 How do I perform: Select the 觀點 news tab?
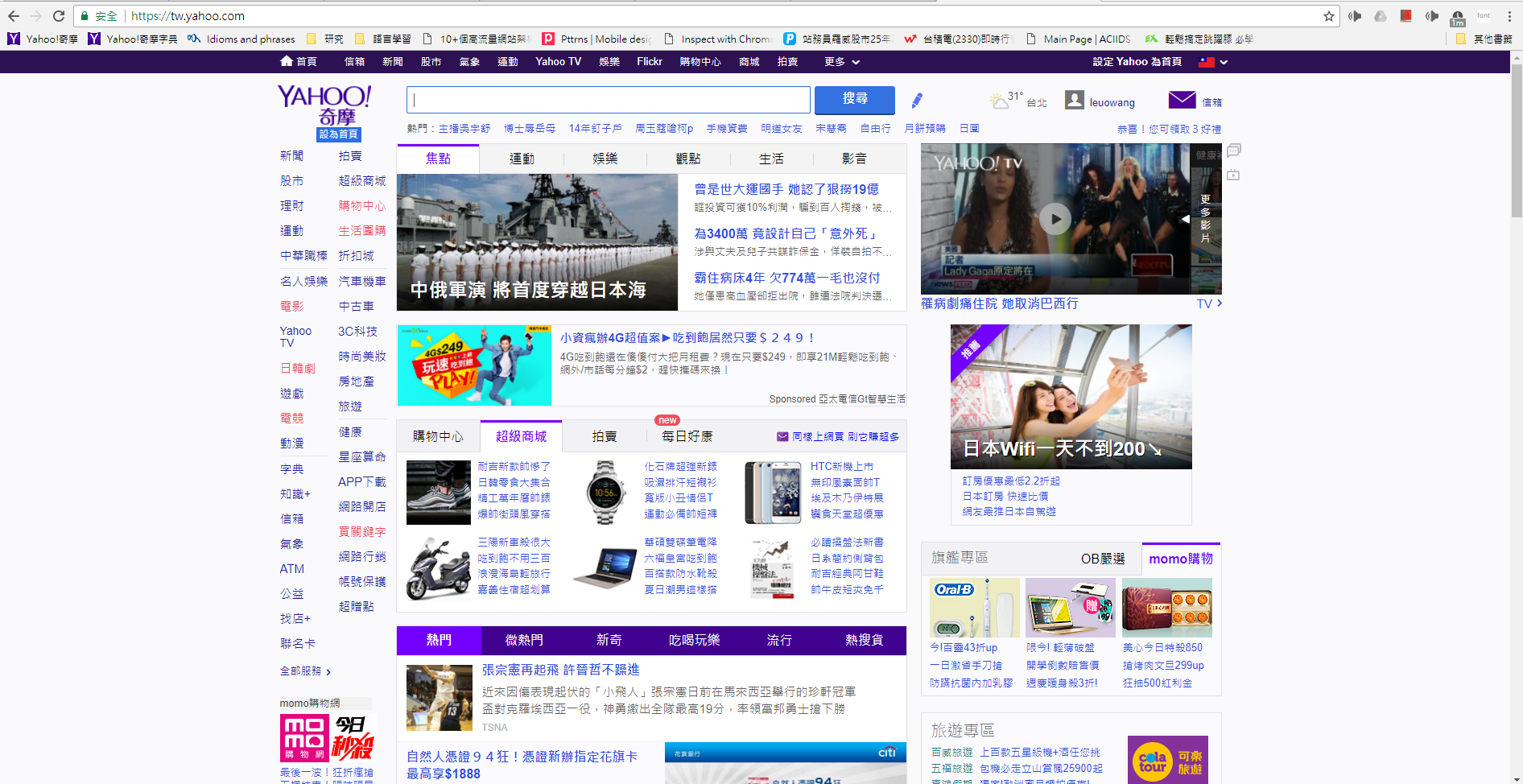pos(688,159)
